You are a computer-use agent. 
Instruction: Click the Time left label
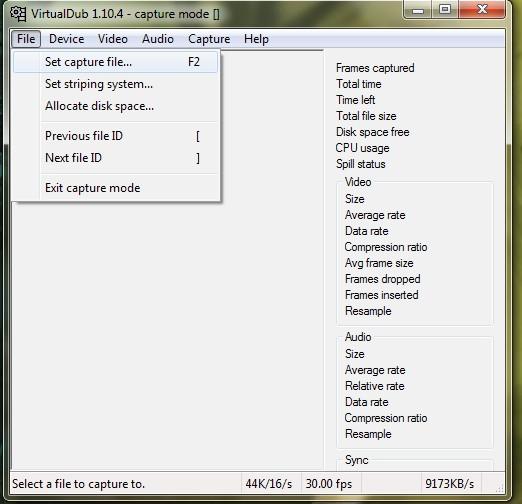355,100
